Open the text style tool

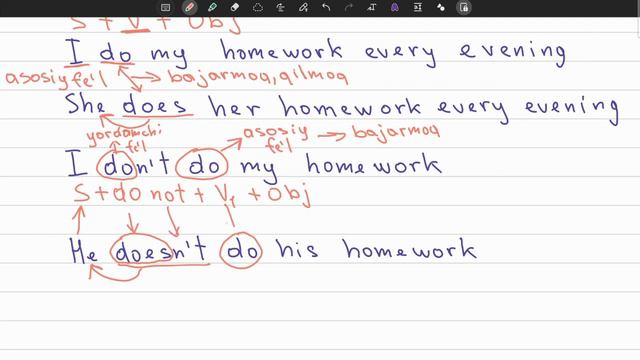point(371,7)
